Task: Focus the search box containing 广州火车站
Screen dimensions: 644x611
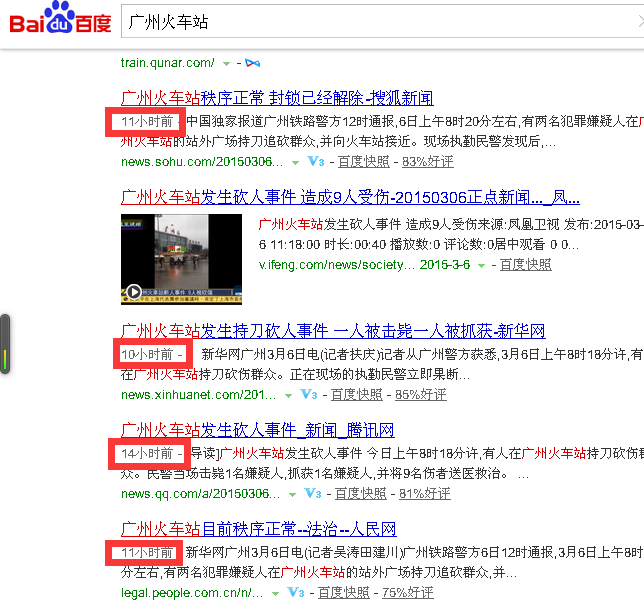Action: [382, 21]
